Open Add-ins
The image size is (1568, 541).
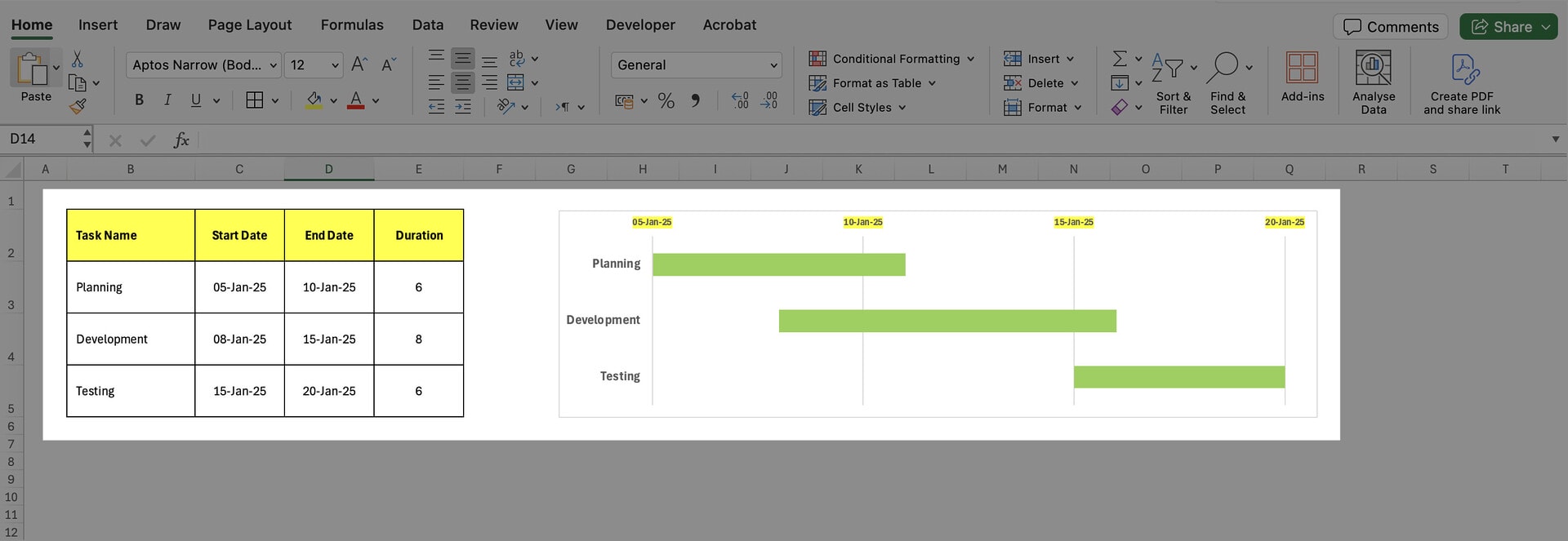click(1303, 77)
